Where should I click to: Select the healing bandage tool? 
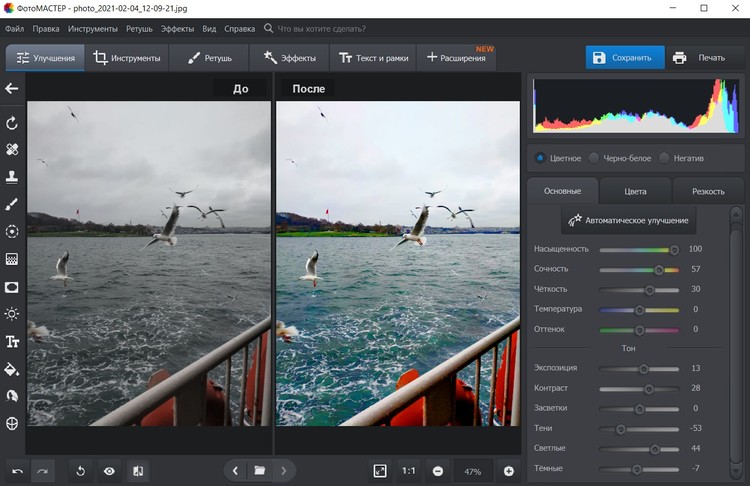pos(12,150)
